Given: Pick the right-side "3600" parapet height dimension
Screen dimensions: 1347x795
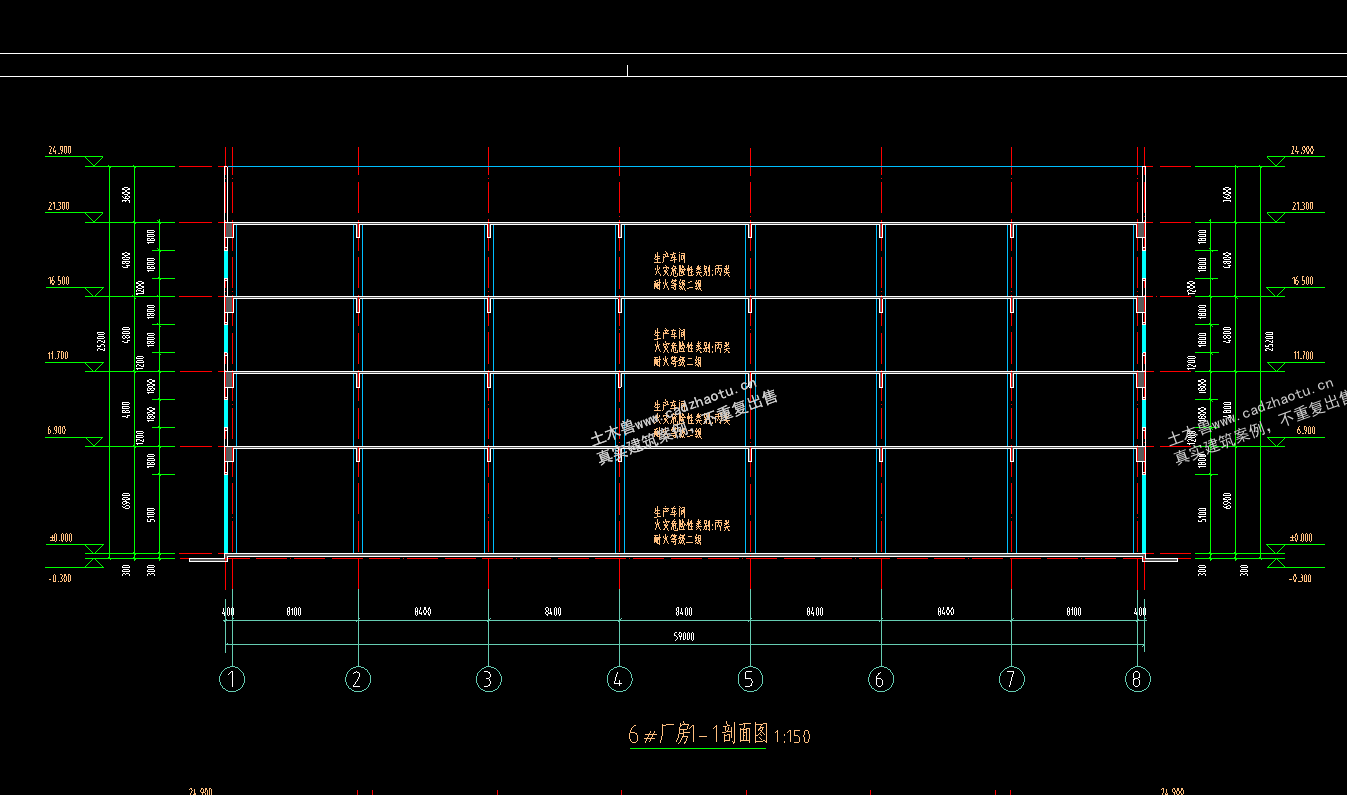Looking at the screenshot, I should (x=1227, y=195).
